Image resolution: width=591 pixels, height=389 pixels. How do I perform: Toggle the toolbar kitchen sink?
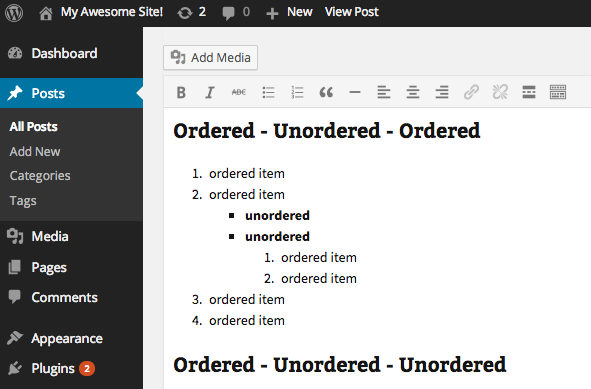[558, 92]
